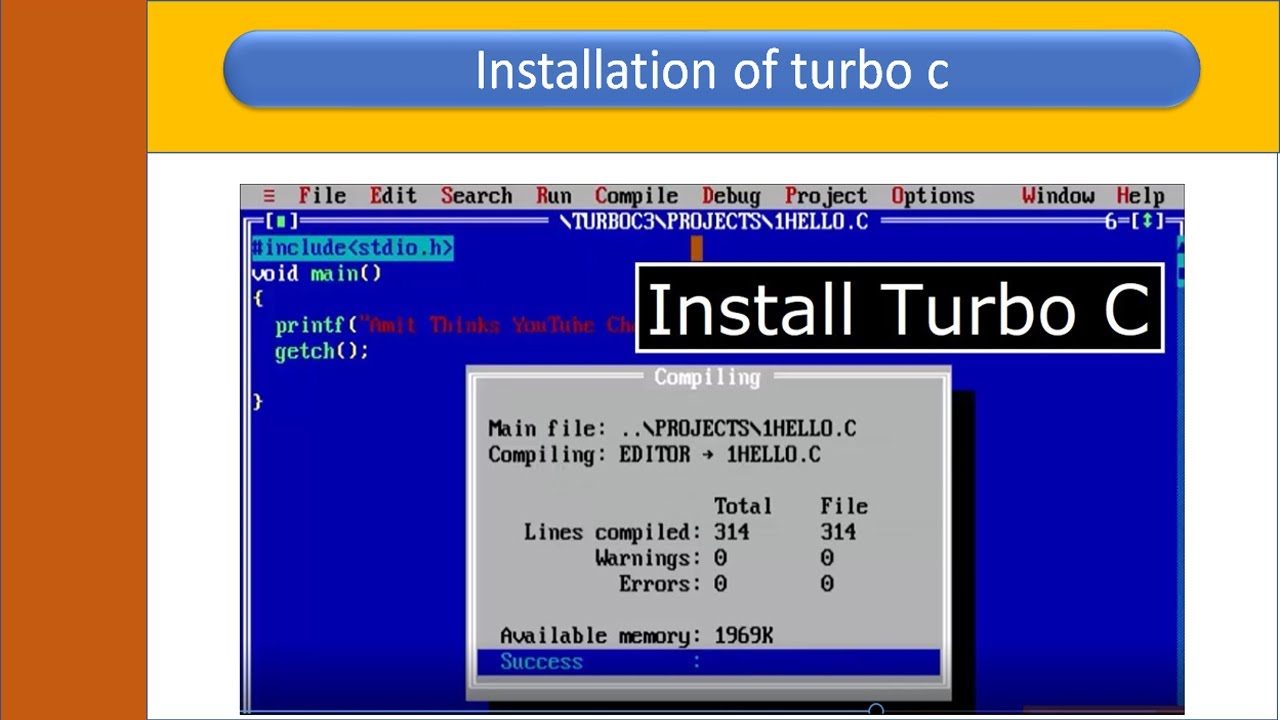Open the Search menu
Screen dimensions: 1280x720
[x=476, y=196]
